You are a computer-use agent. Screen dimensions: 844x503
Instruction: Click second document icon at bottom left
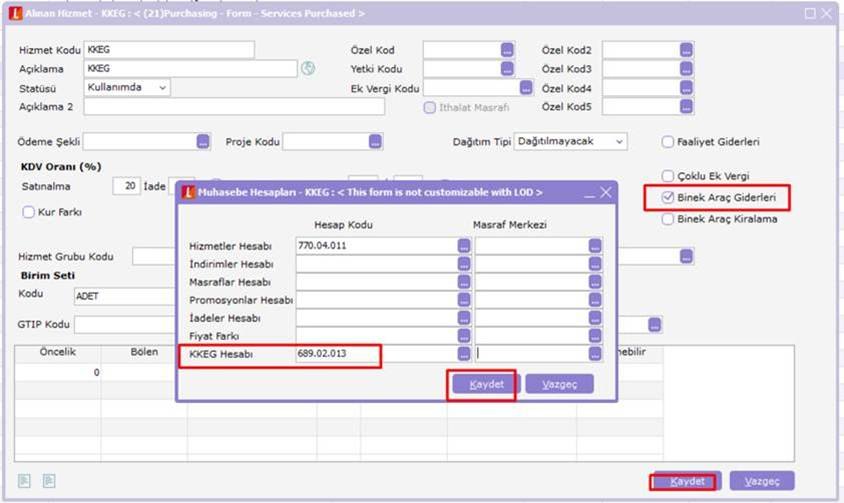click(x=49, y=480)
